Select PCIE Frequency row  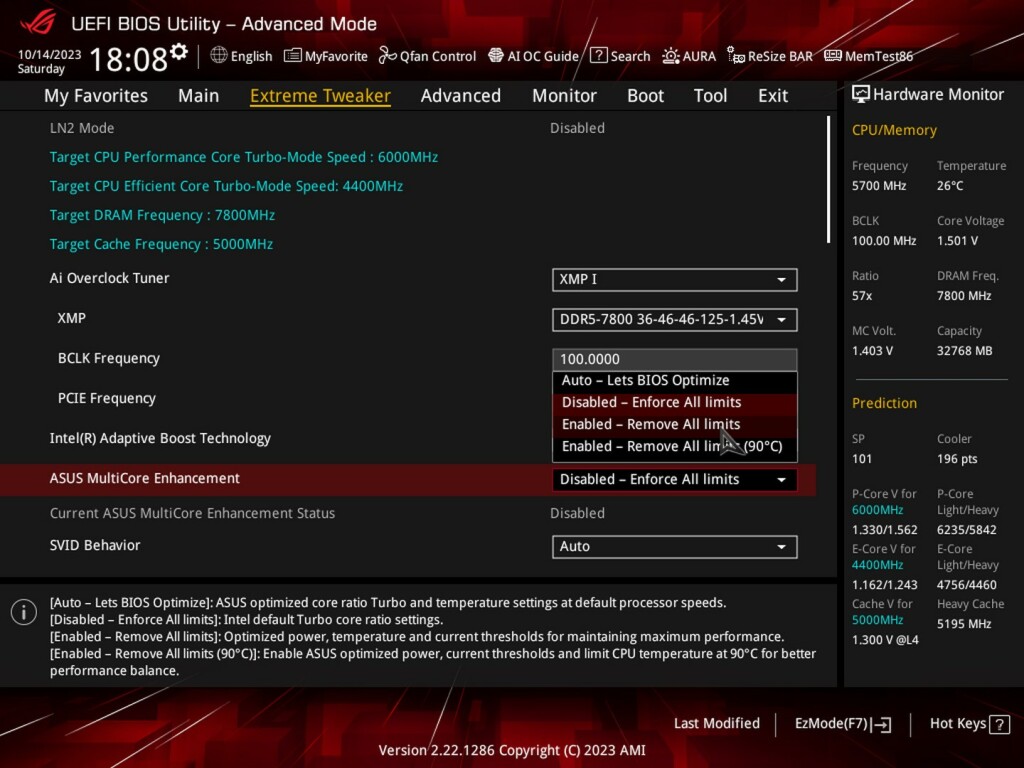click(408, 398)
